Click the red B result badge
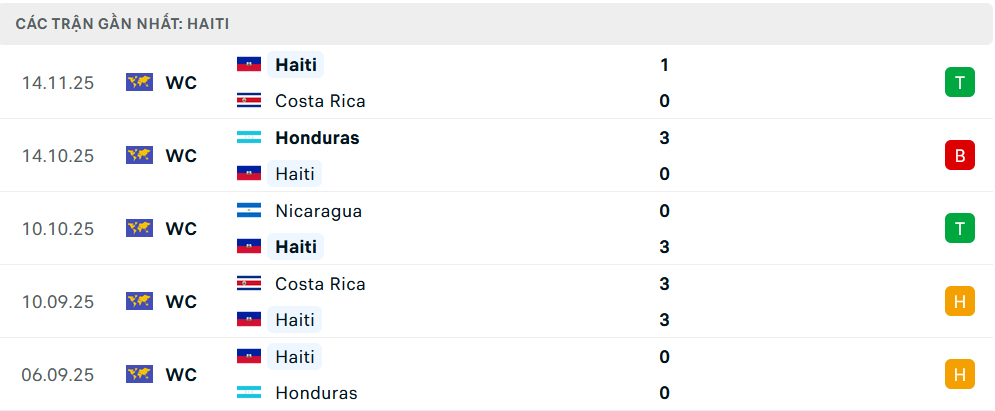995x411 pixels. (959, 156)
